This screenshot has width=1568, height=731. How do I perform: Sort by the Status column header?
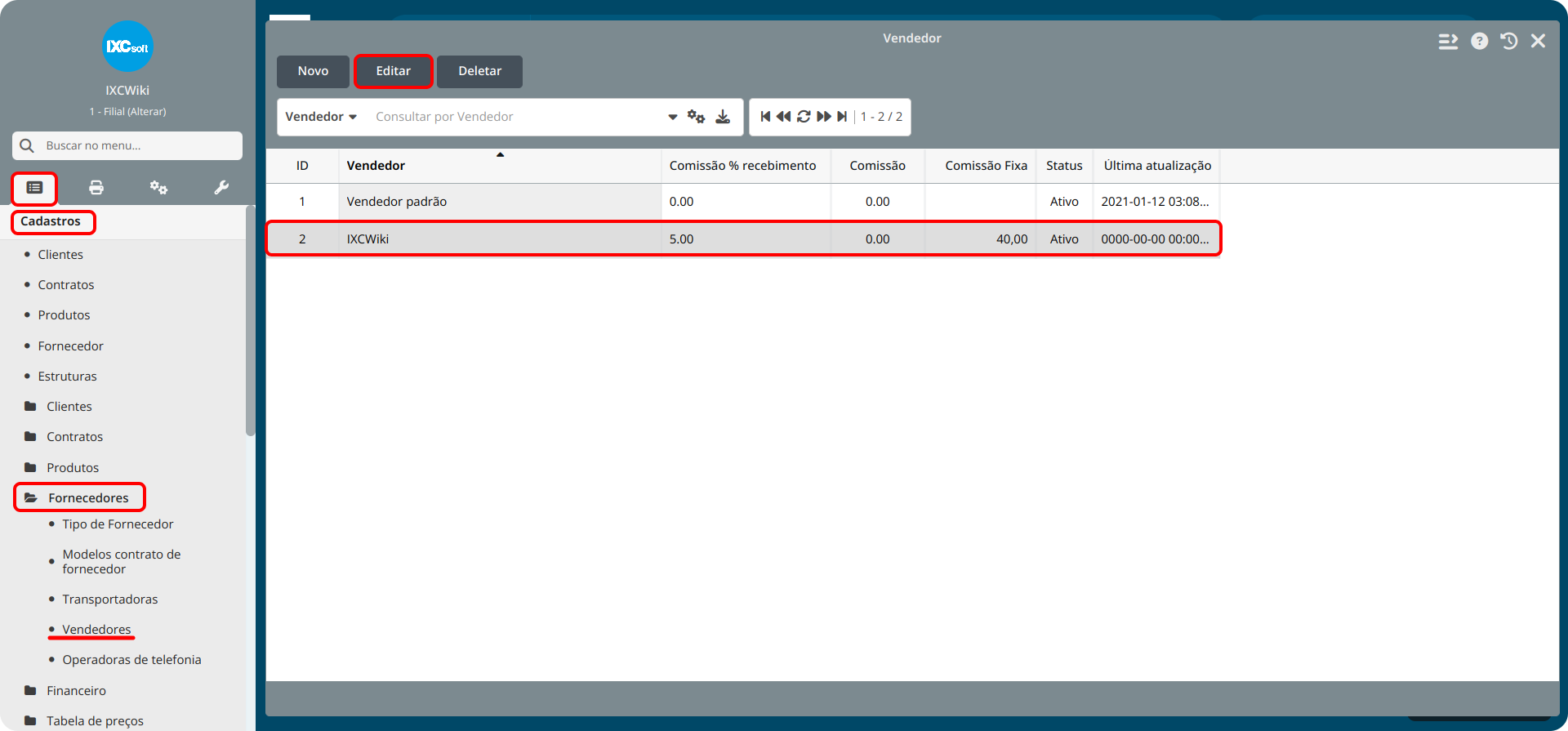pyautogui.click(x=1064, y=166)
